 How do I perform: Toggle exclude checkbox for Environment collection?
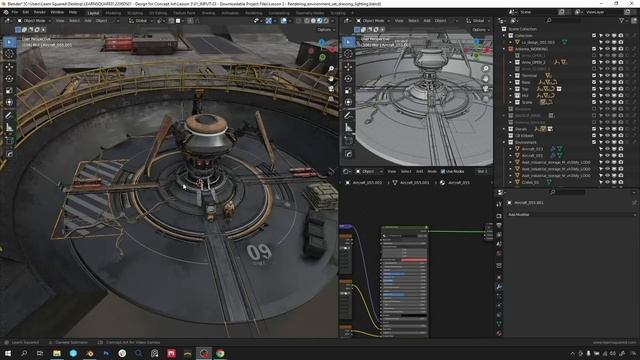click(x=594, y=142)
